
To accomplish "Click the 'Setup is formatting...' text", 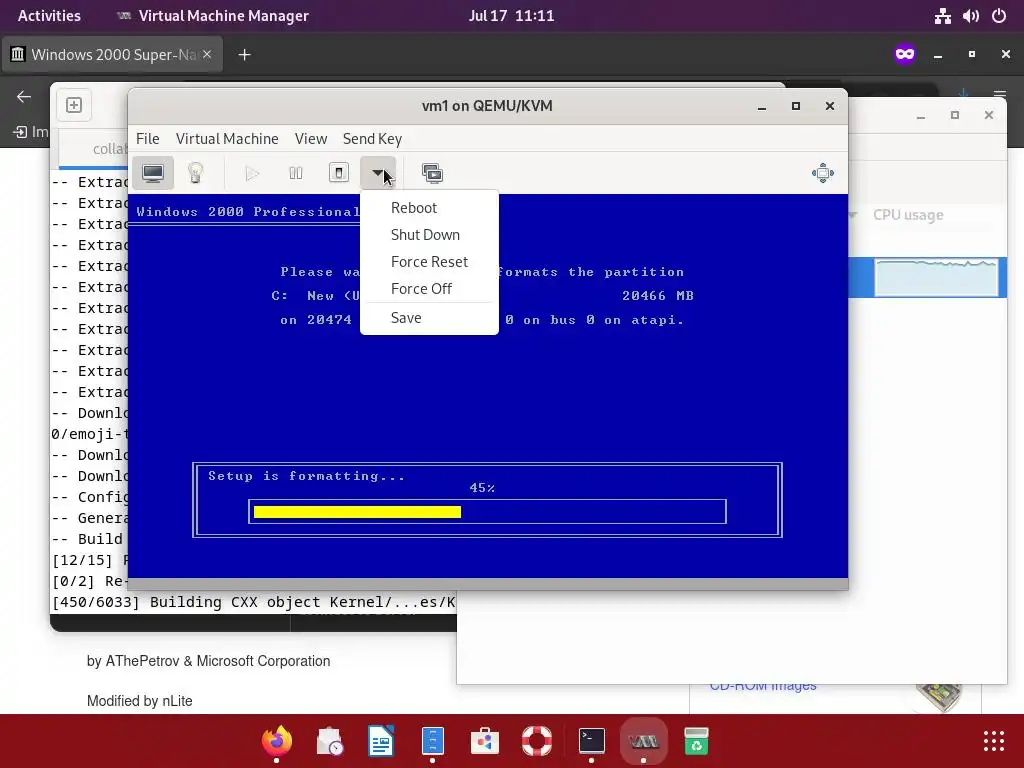I will pyautogui.click(x=306, y=476).
